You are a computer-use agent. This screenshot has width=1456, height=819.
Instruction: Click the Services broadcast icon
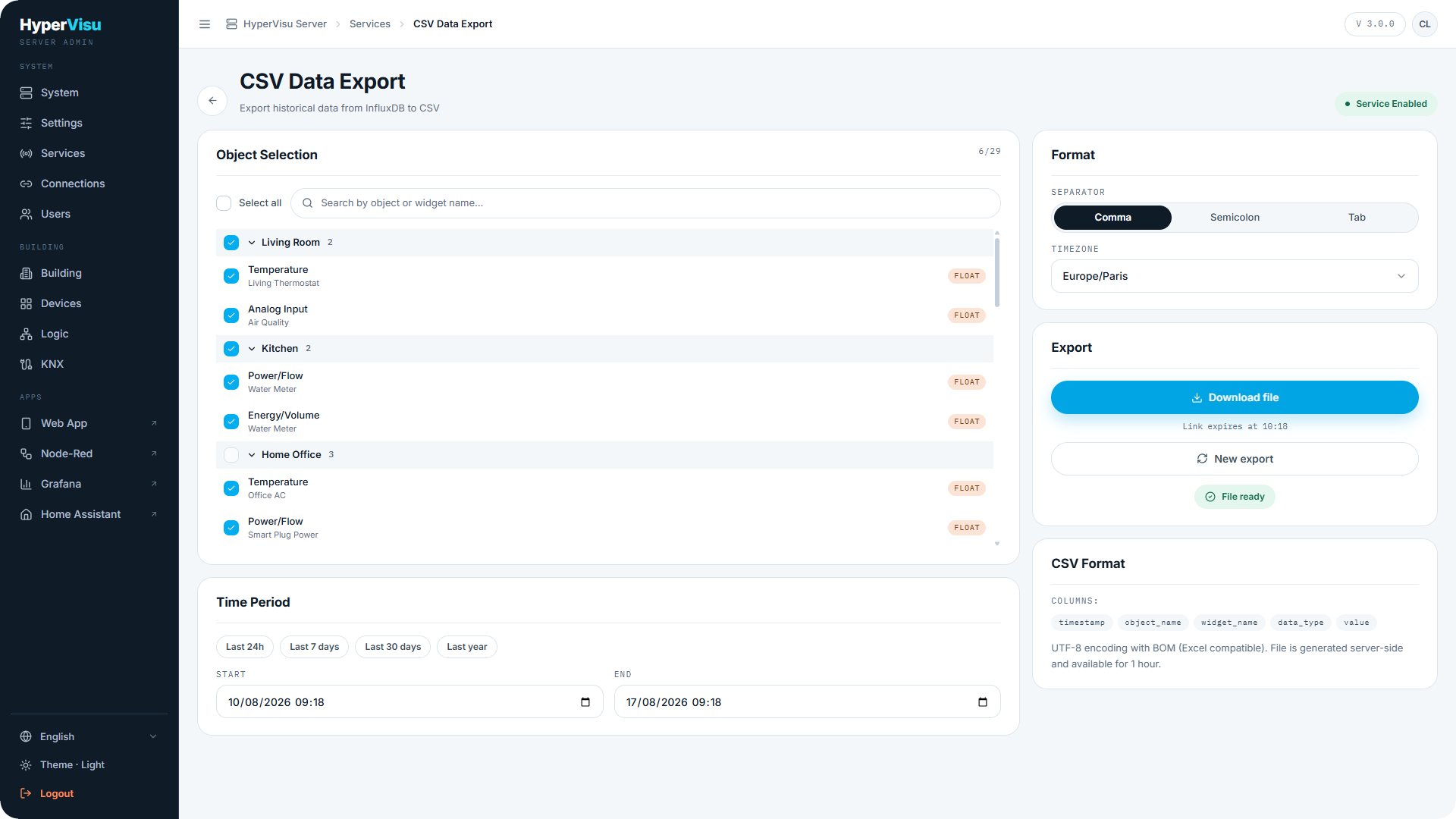coord(26,153)
